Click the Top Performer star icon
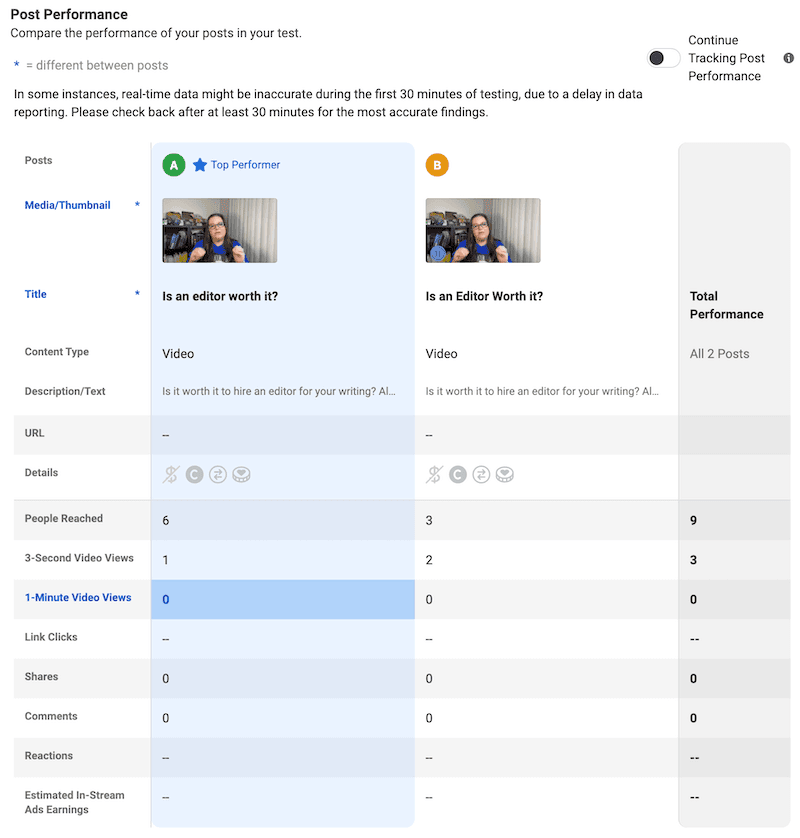 click(x=200, y=165)
